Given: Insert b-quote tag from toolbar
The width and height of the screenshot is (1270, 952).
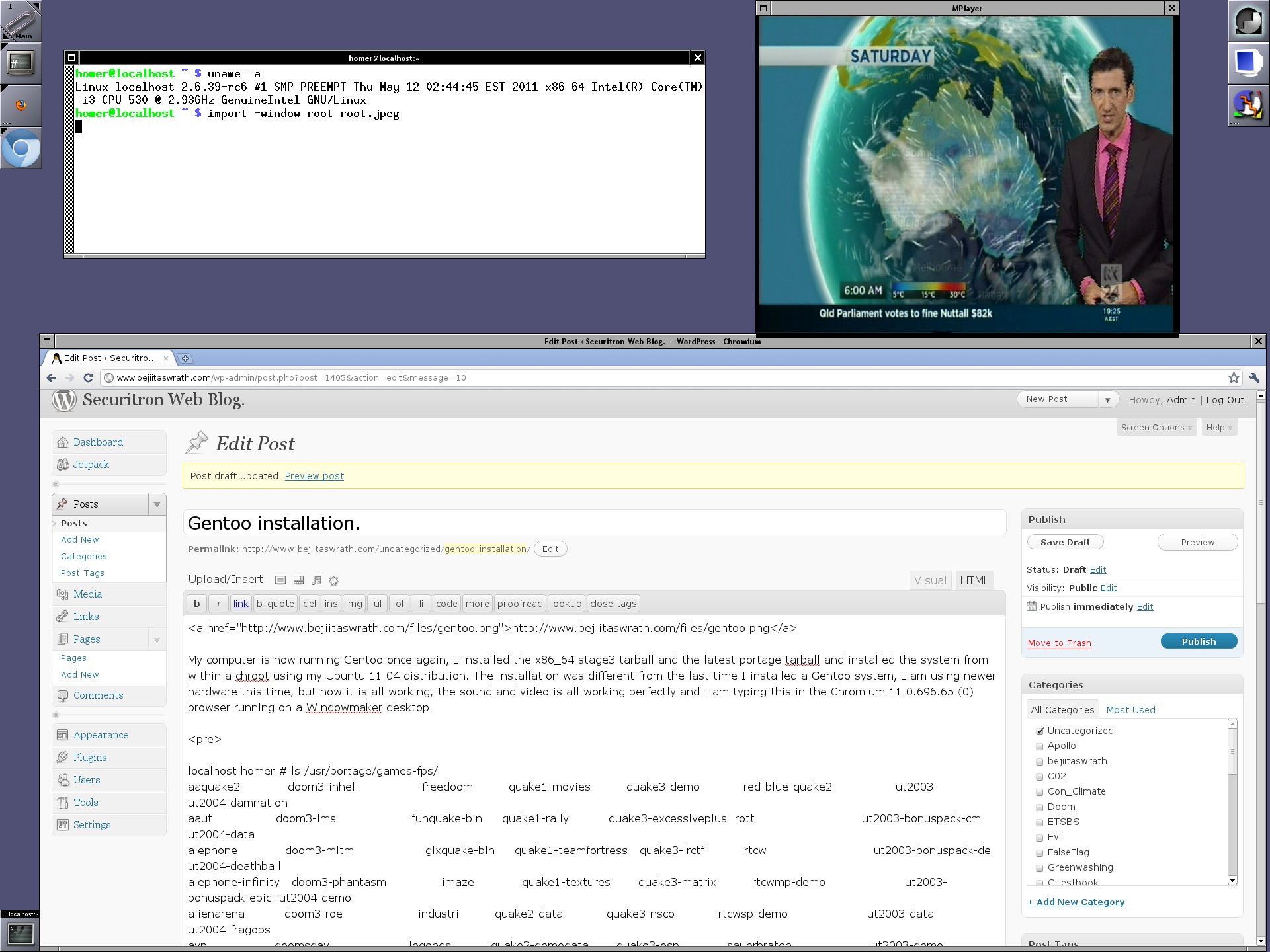Looking at the screenshot, I should pos(275,604).
